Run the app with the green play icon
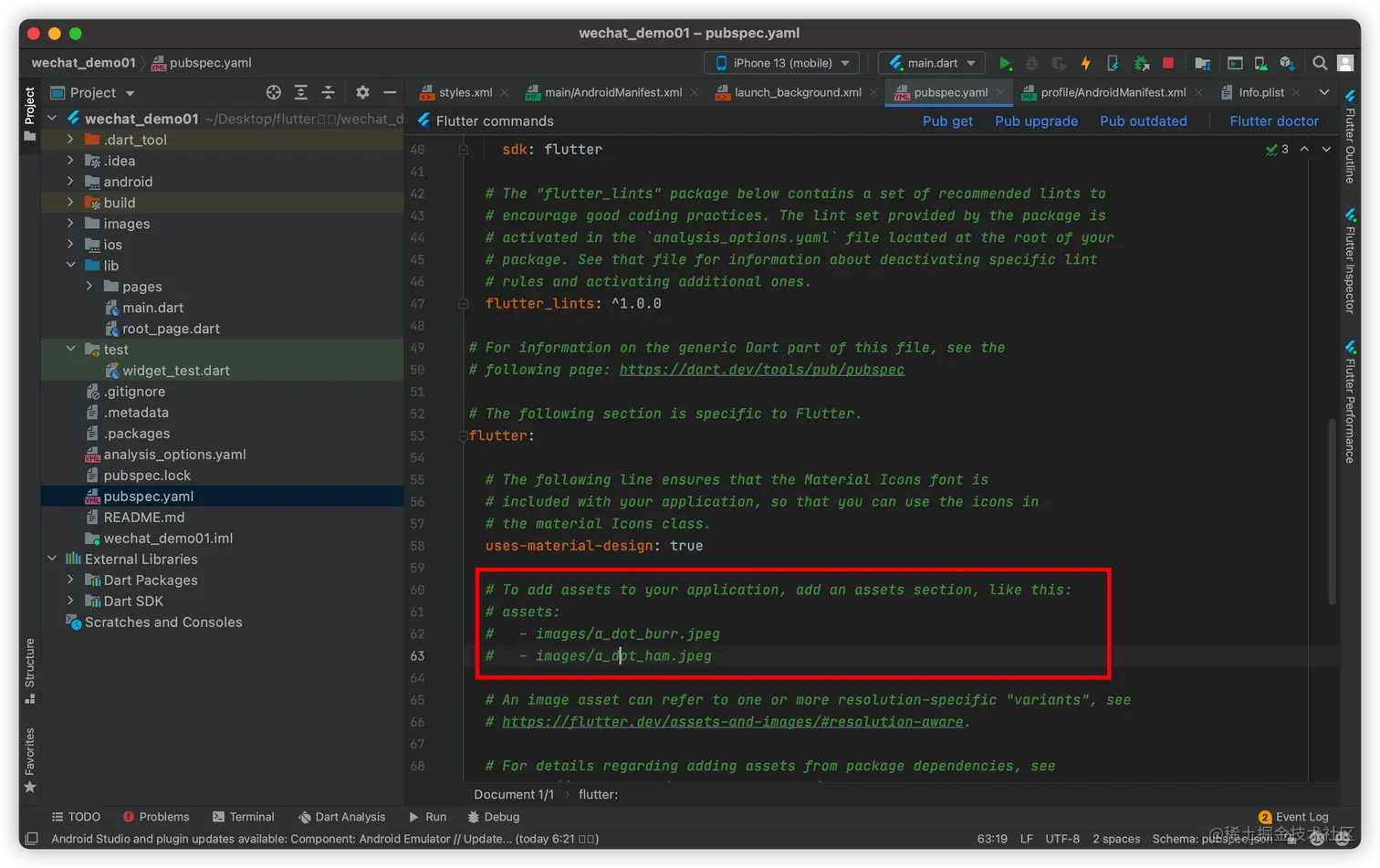The width and height of the screenshot is (1380, 868). click(x=1005, y=63)
